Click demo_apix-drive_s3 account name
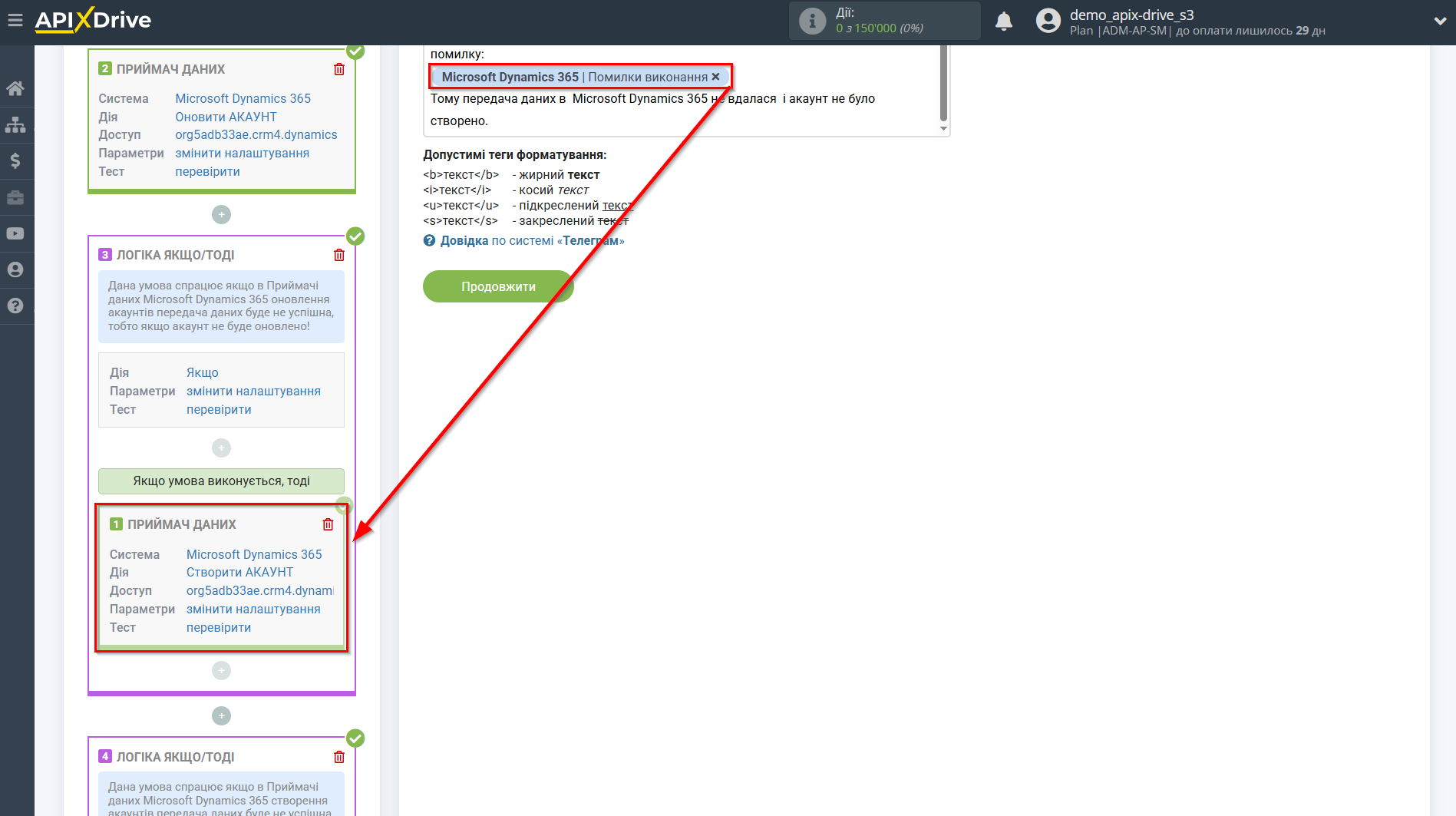Screen dimensions: 1456x816 pos(1131,15)
